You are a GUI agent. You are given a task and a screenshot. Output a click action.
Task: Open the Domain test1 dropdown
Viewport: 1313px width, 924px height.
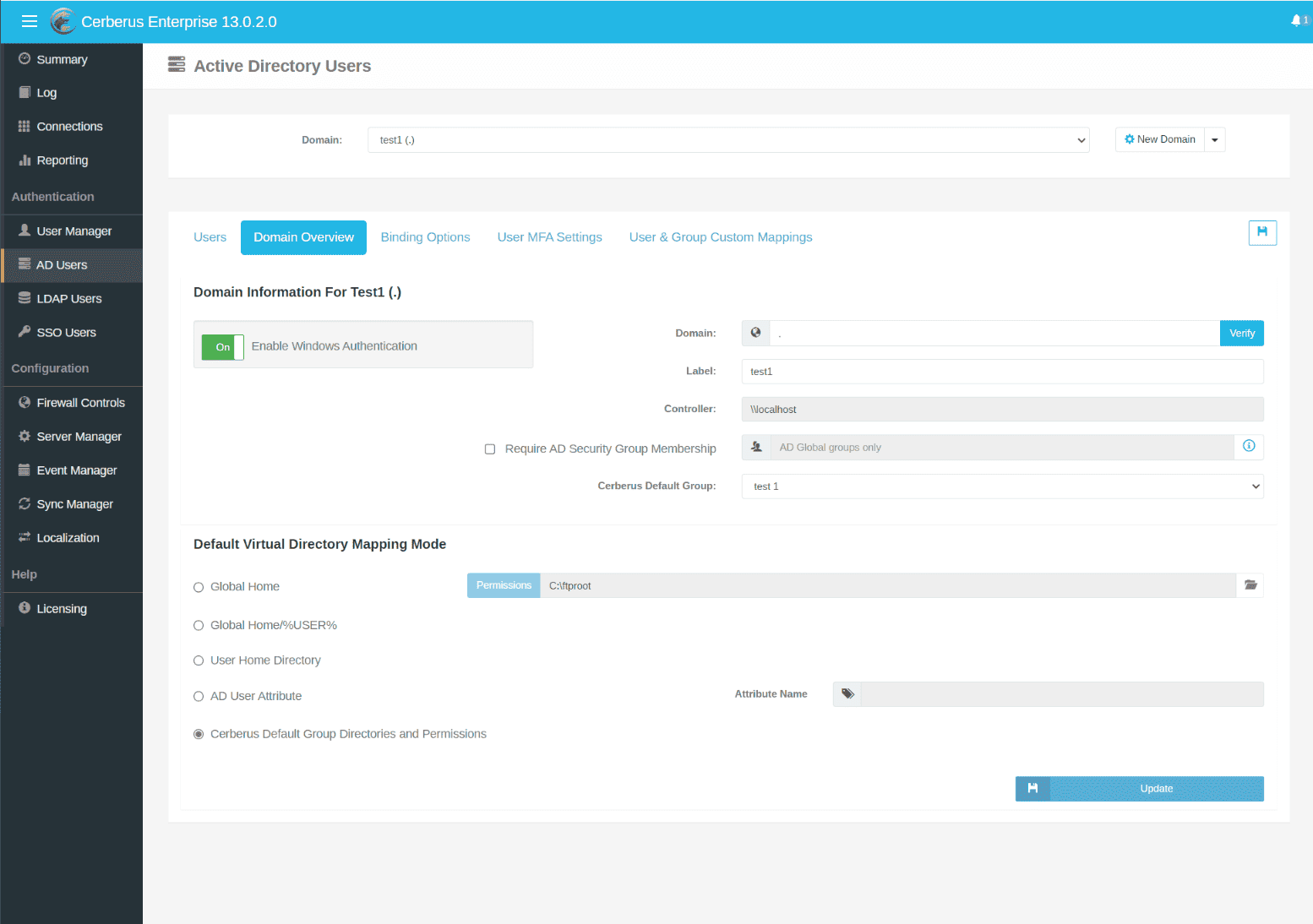[728, 140]
